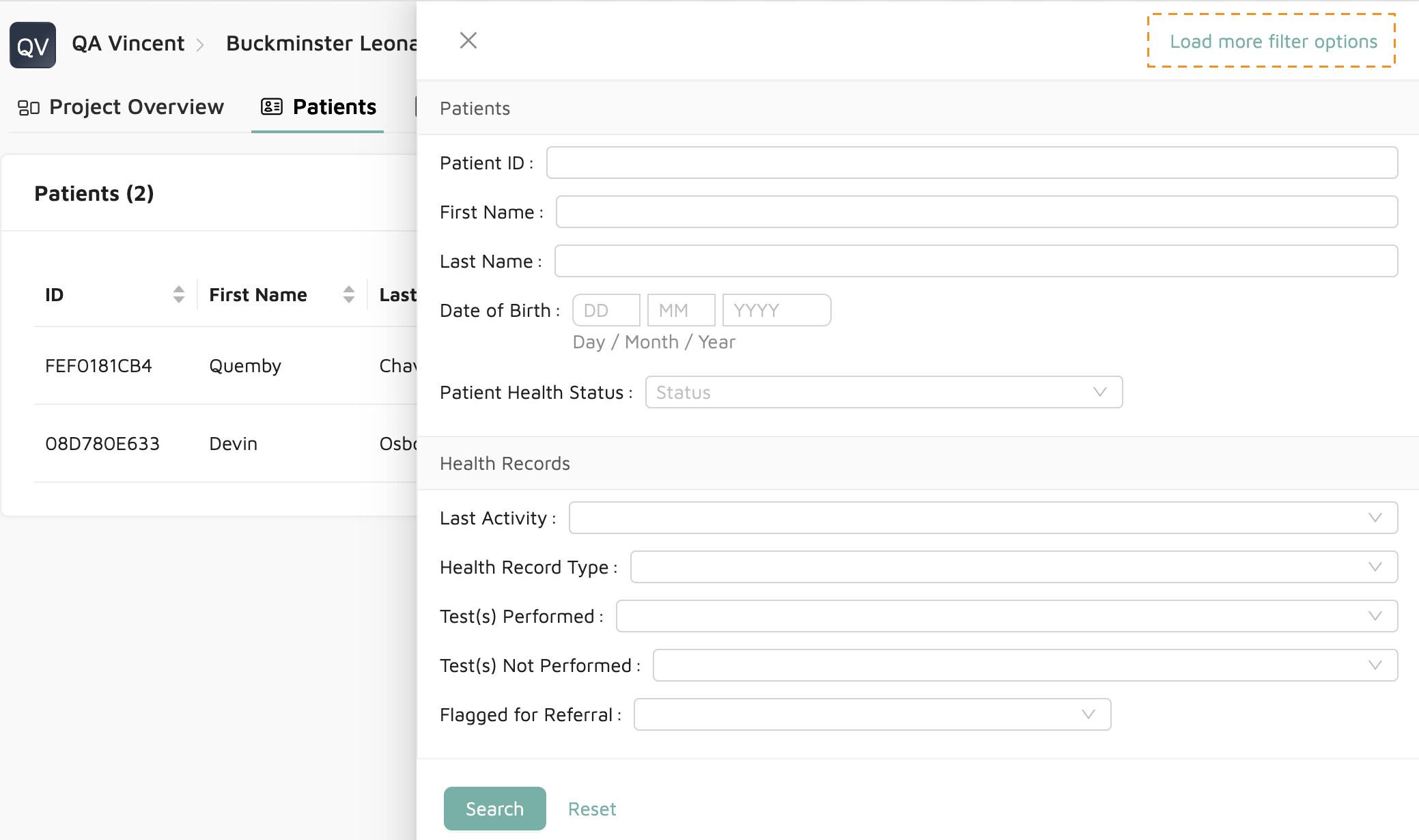Expand Test(s) Performed dropdown
The height and width of the screenshot is (840, 1419).
pos(1006,616)
